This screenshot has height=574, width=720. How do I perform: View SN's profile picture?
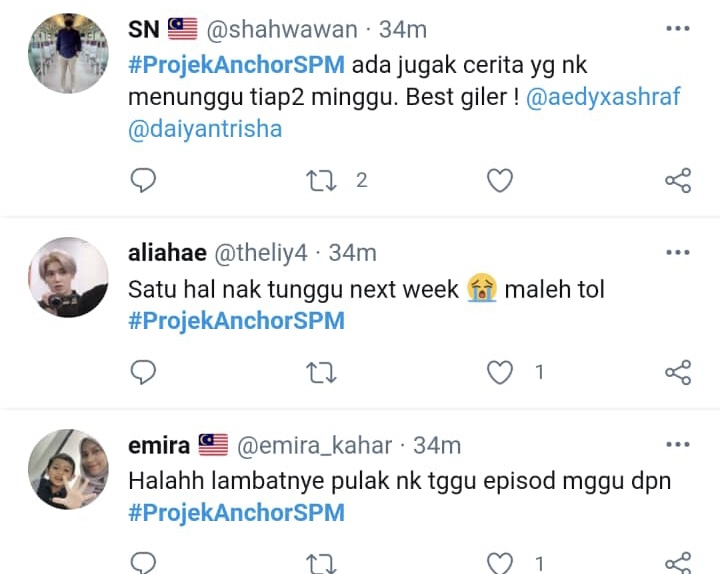pos(68,53)
